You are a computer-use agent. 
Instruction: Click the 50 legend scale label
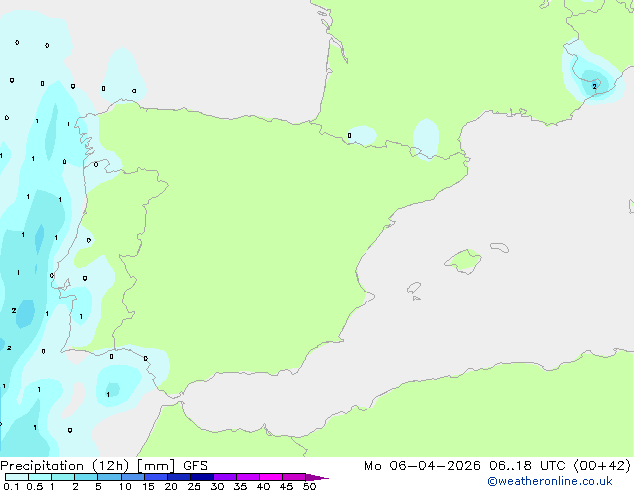point(310,486)
